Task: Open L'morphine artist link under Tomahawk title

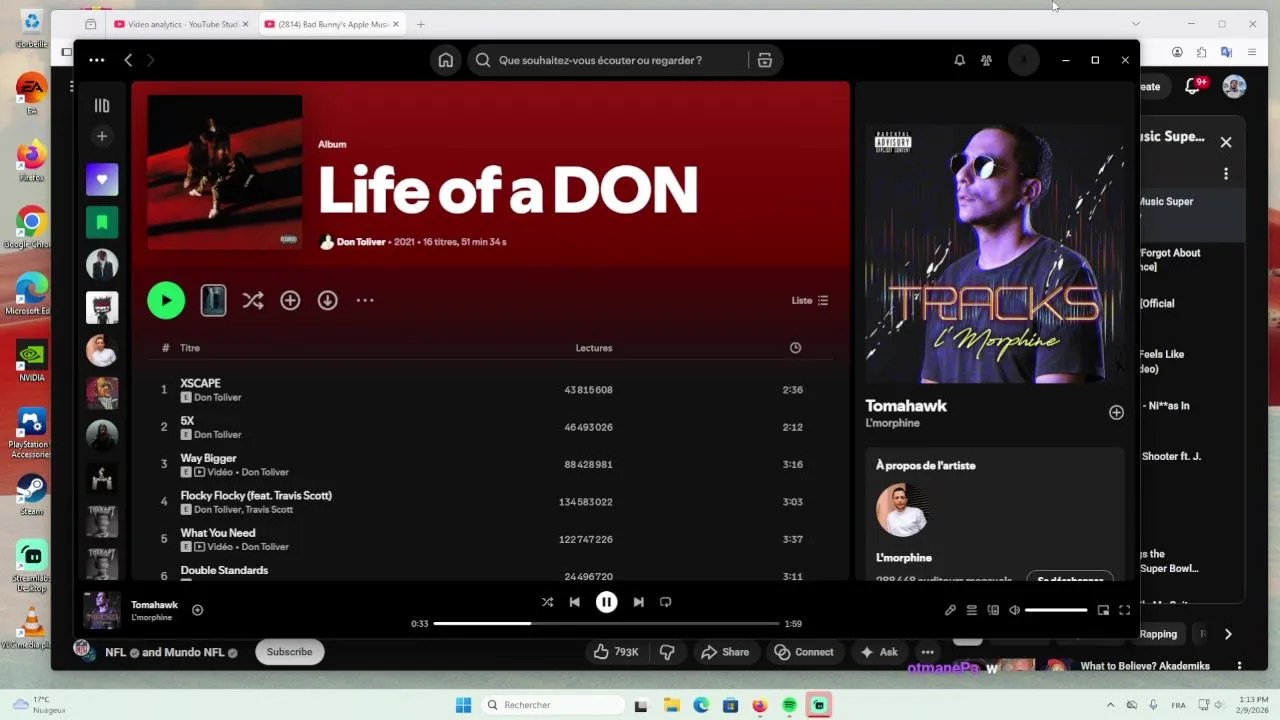Action: coord(892,423)
